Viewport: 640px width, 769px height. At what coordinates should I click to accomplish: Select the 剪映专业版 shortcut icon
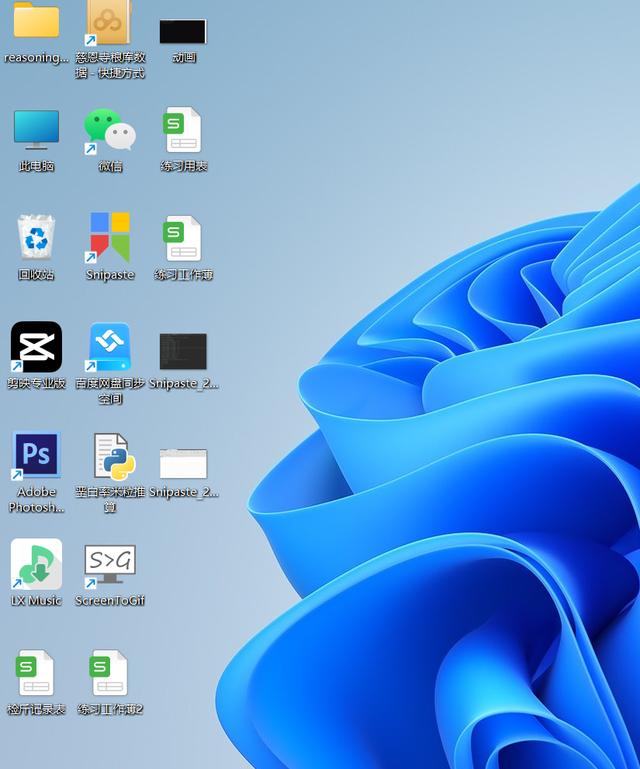tap(36, 347)
